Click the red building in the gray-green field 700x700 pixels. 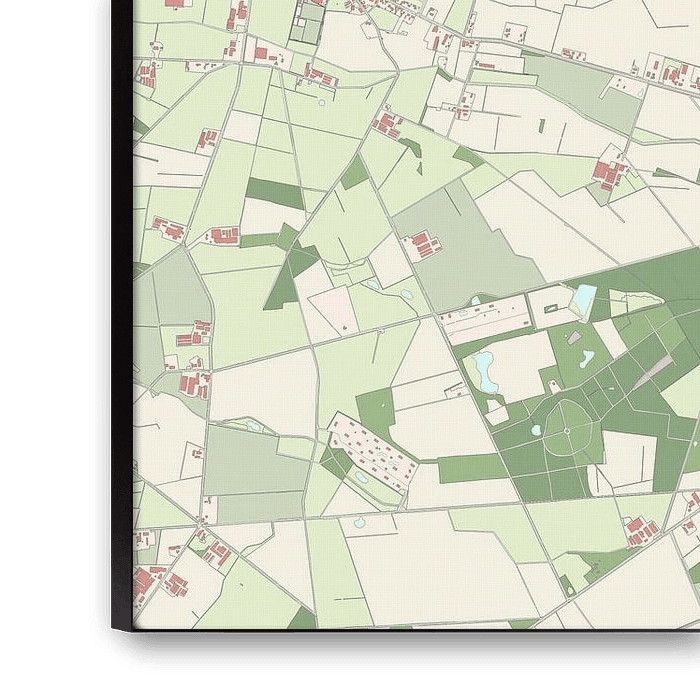click(x=422, y=243)
